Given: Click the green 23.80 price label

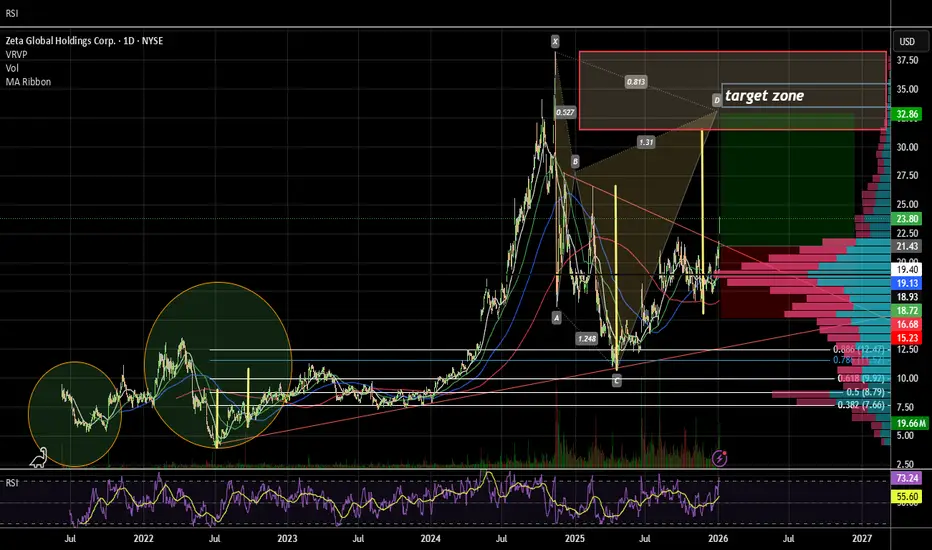Looking at the screenshot, I should tap(907, 218).
